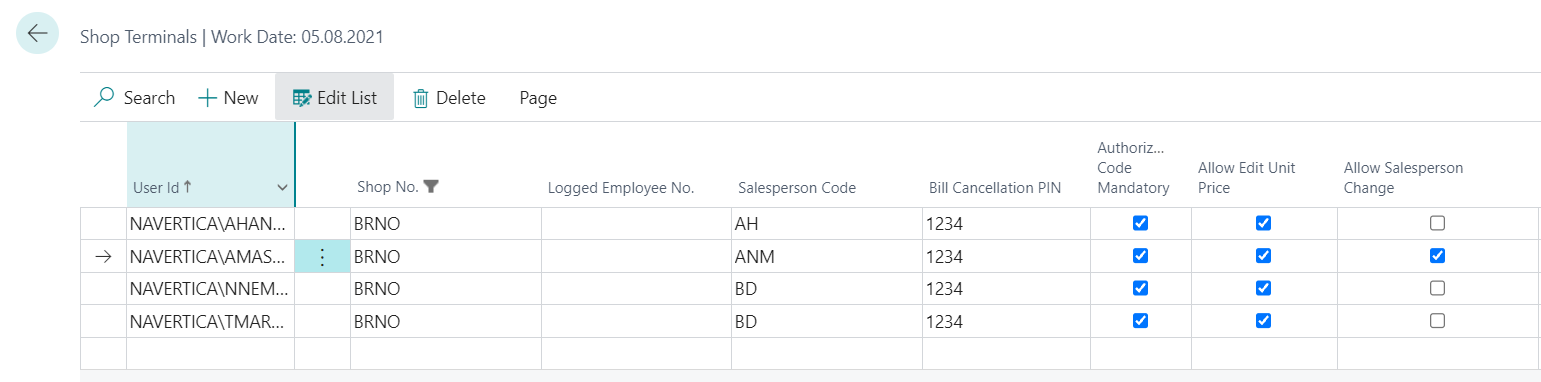Open the Page menu
The height and width of the screenshot is (382, 1541).
pos(538,98)
